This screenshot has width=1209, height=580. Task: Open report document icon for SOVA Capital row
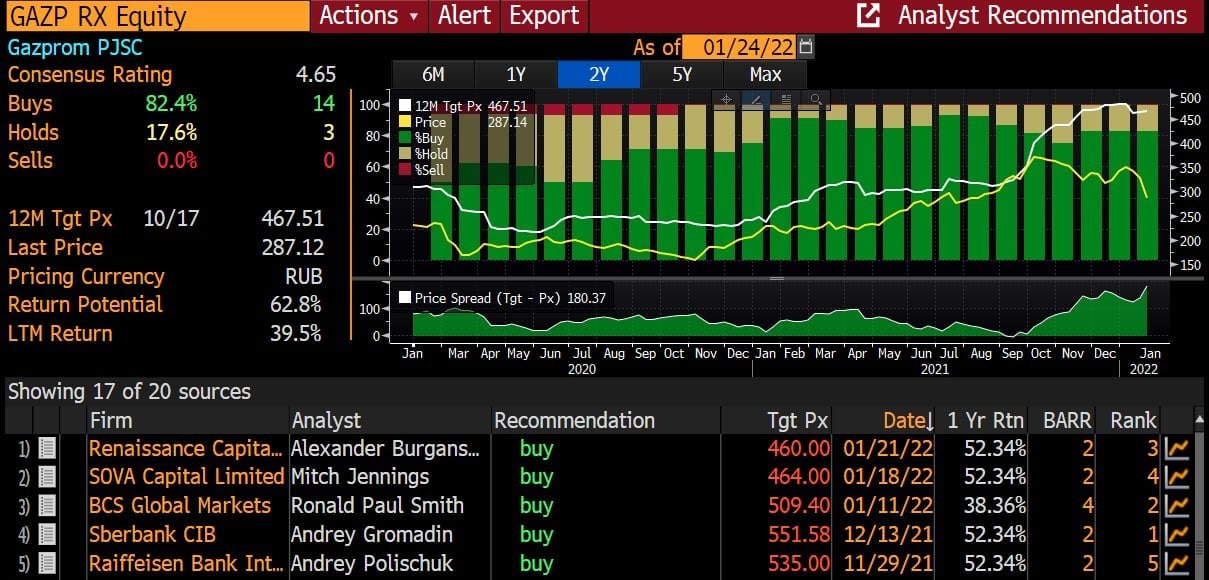coord(46,477)
